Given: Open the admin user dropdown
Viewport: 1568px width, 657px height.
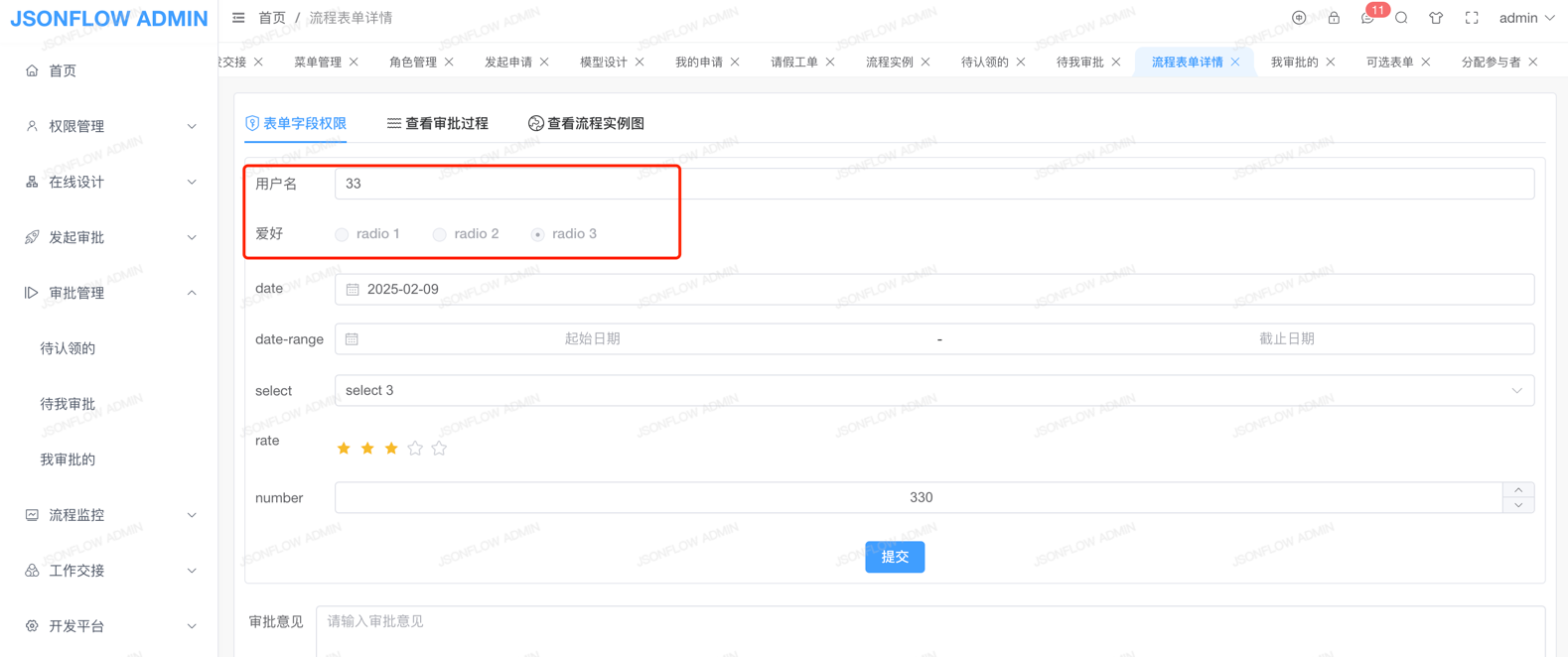Looking at the screenshot, I should pyautogui.click(x=1526, y=18).
